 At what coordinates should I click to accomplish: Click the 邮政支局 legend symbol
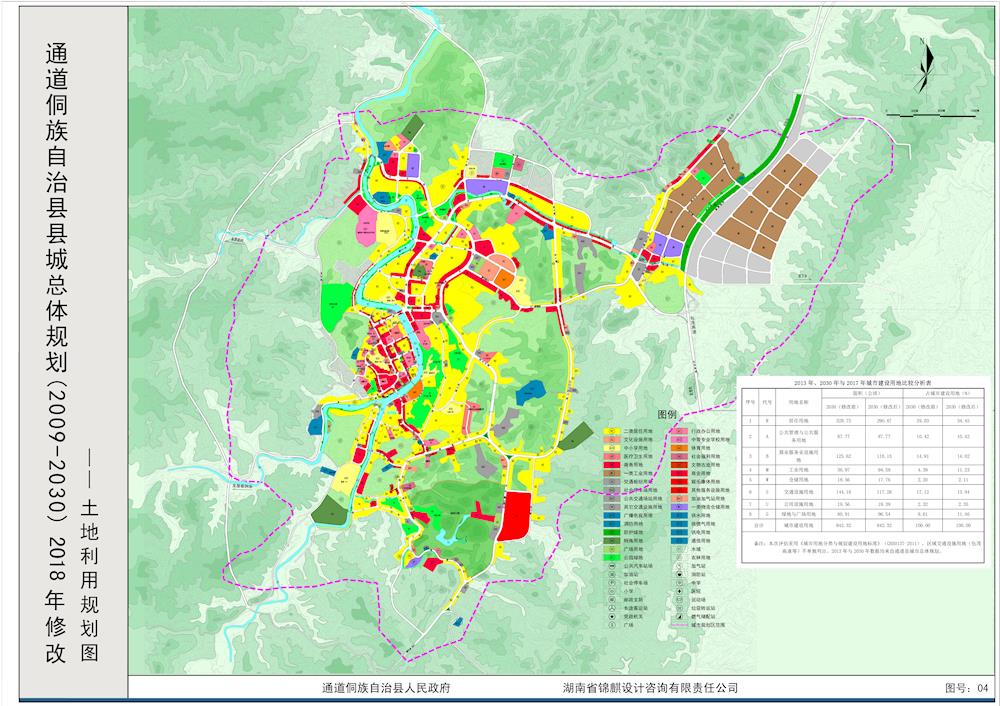tap(612, 599)
